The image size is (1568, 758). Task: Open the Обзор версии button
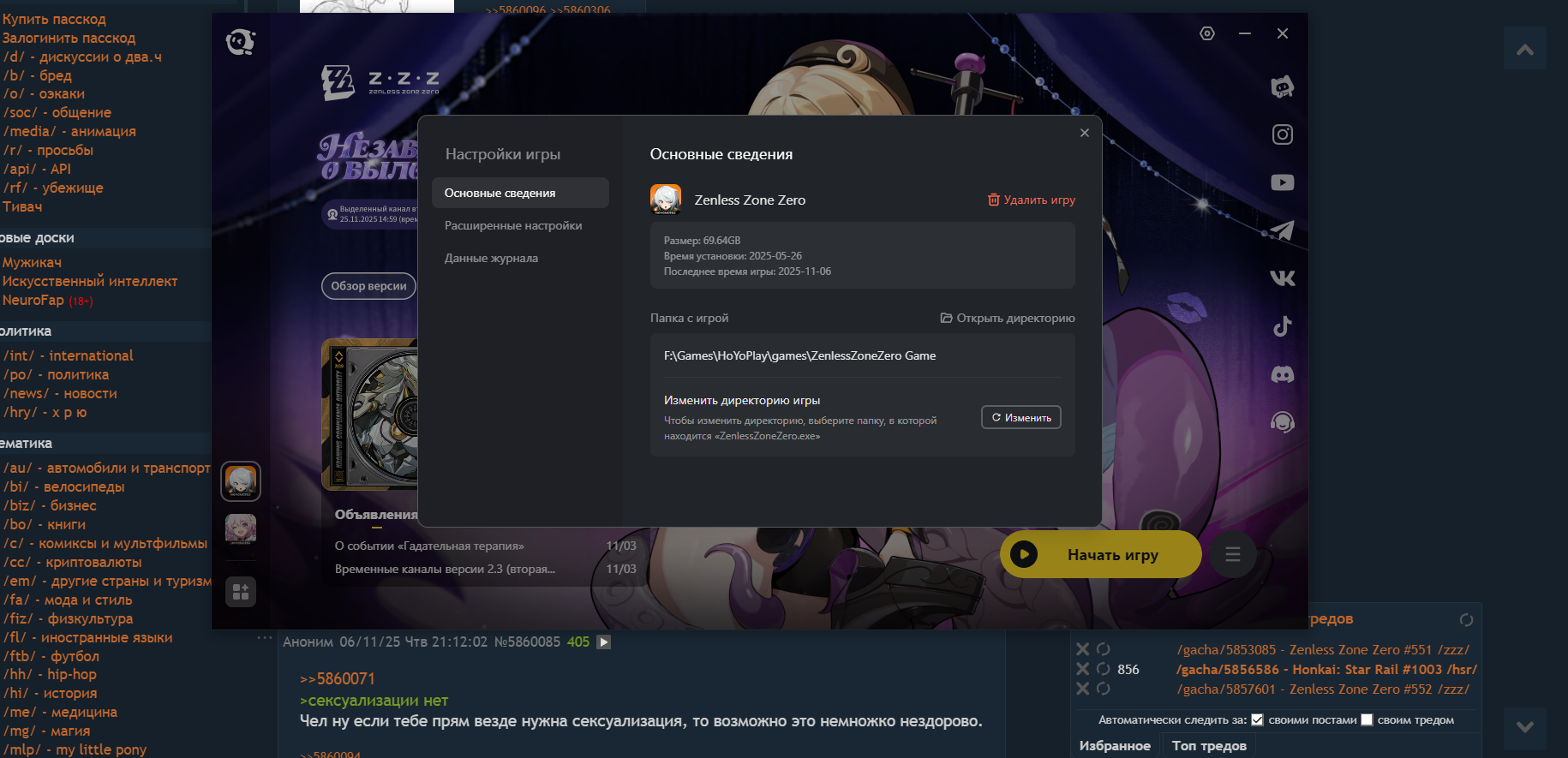point(368,286)
